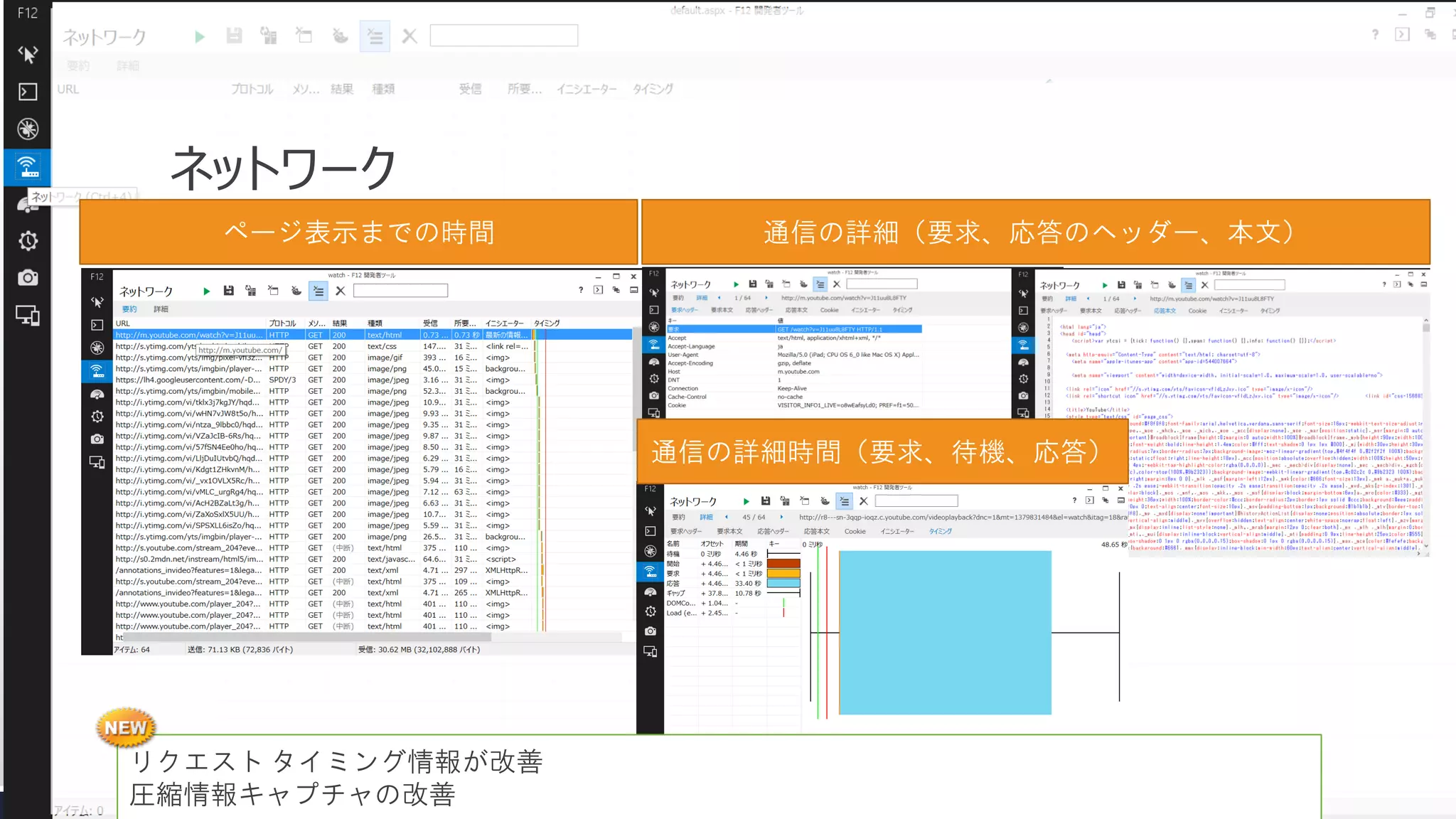Select the highlighted Network tool in far-left sidebar
This screenshot has height=819, width=1456.
(28, 167)
